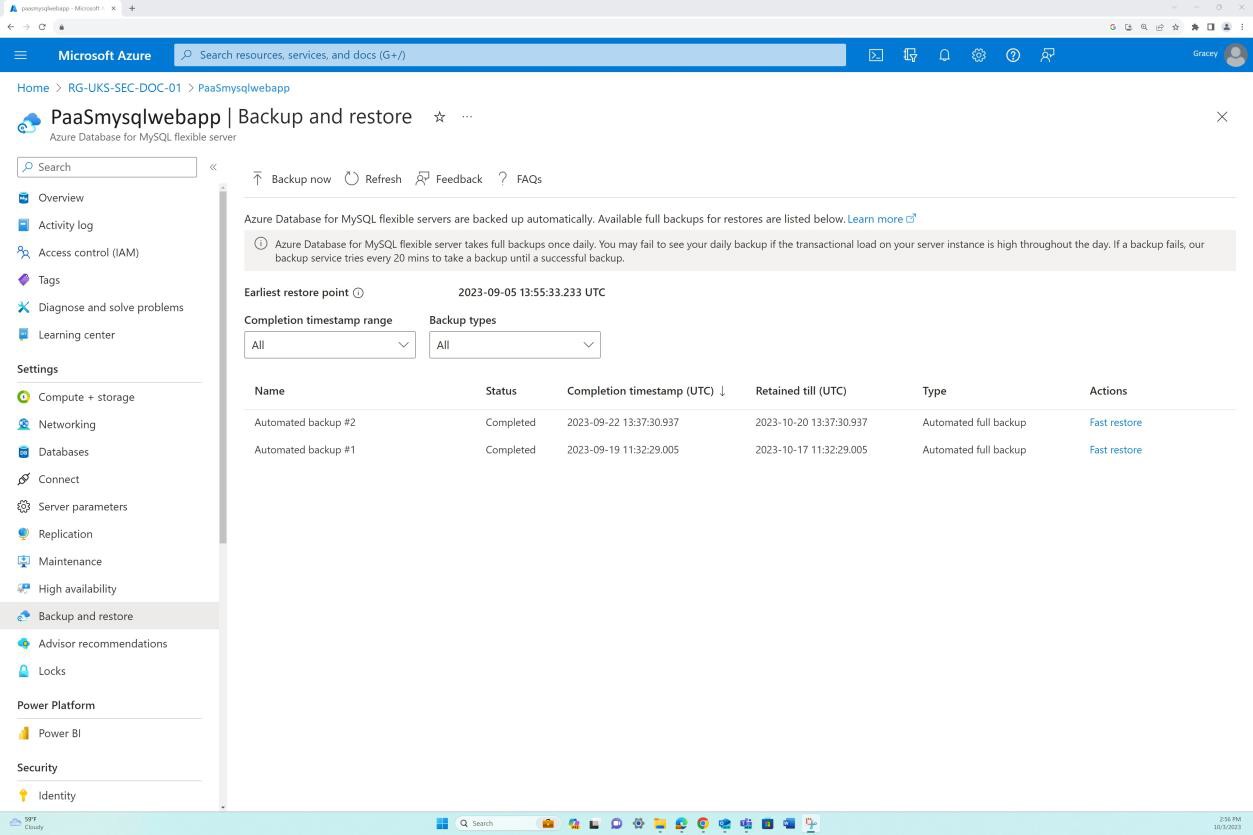1253x835 pixels.
Task: Send feedback using the top bar feedback icon
Action: pyautogui.click(x=1046, y=55)
